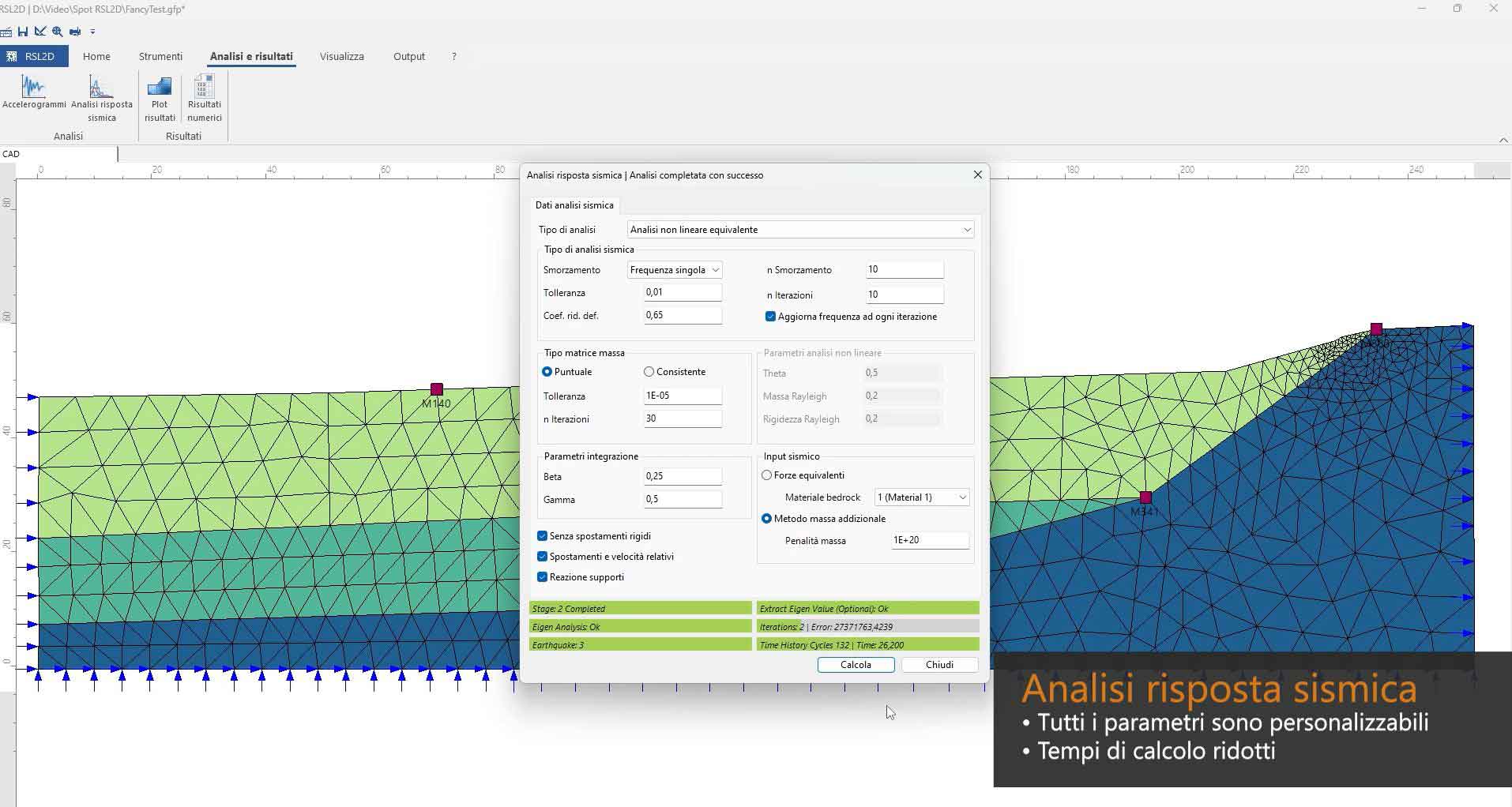Image resolution: width=1512 pixels, height=807 pixels.
Task: Click the Print icon in quick access toolbar
Action: tap(74, 32)
